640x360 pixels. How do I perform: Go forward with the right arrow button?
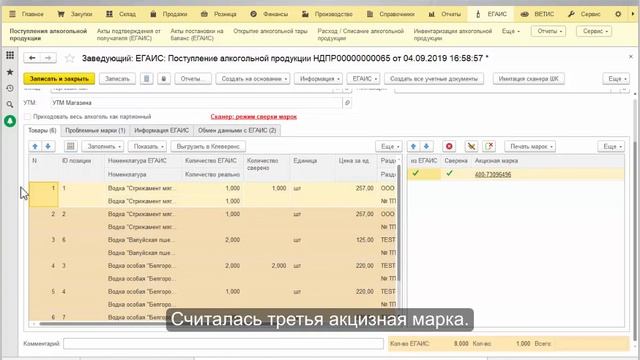pos(48,58)
